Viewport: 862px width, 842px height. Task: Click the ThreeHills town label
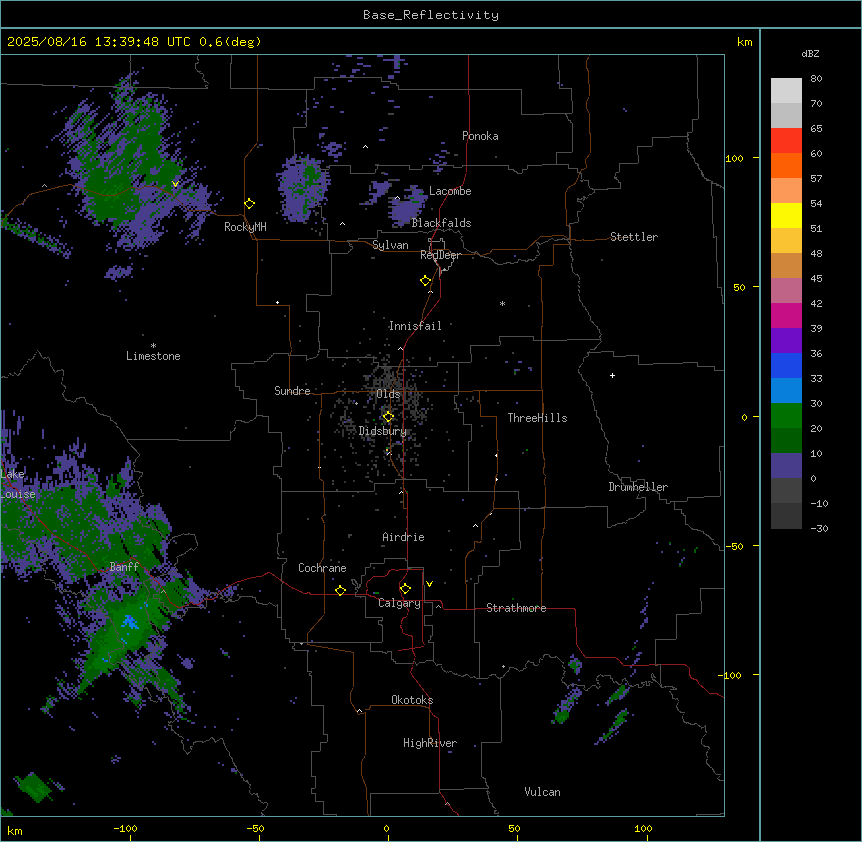[x=537, y=418]
